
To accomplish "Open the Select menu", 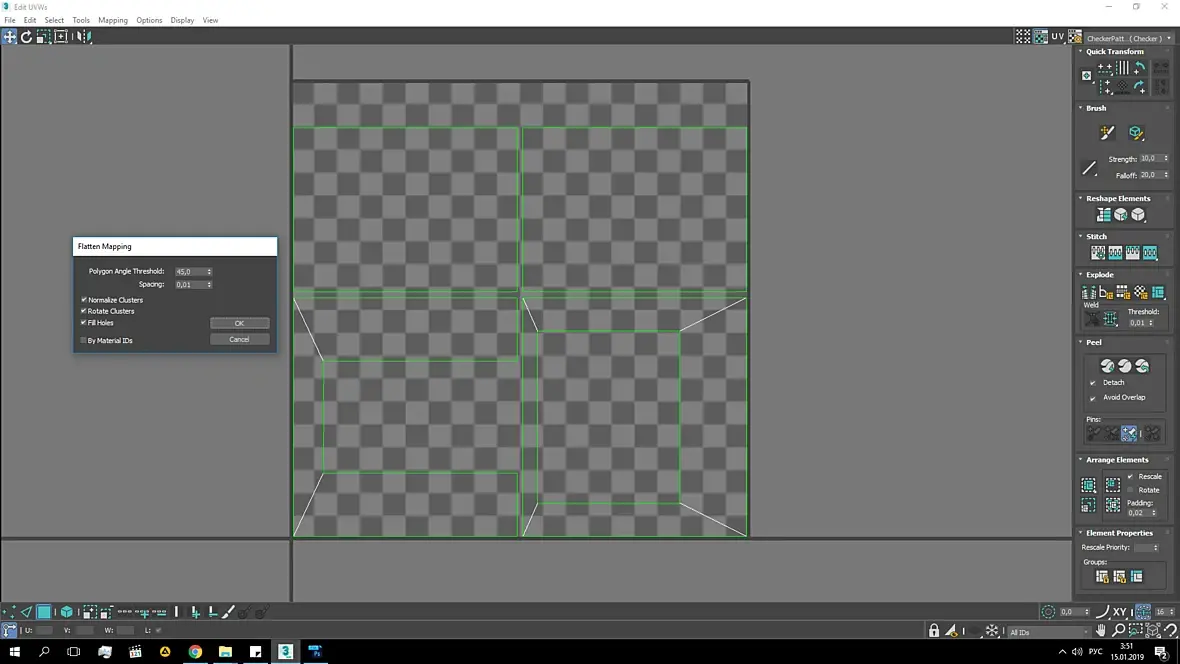I will (x=54, y=20).
